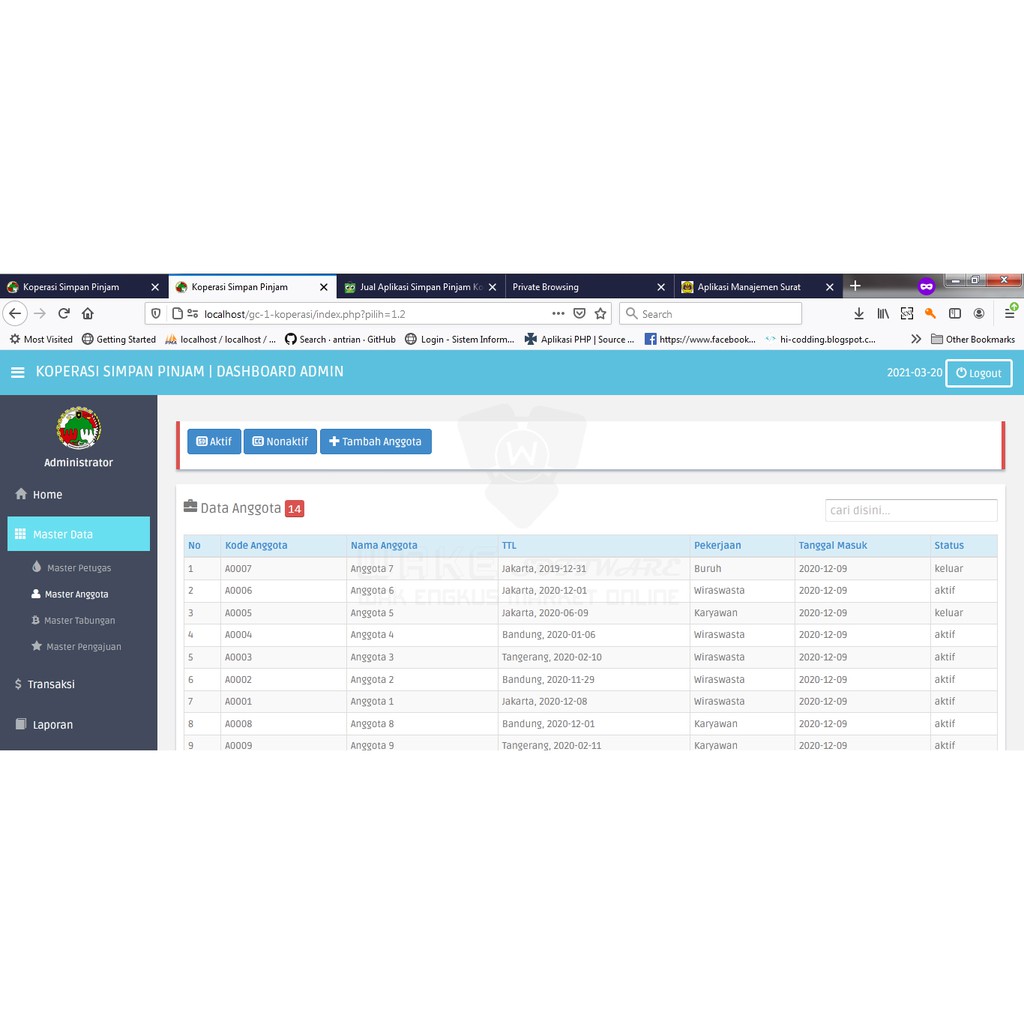Open the Firefox Library icon
Screen dimensions: 1024x1024
click(881, 313)
